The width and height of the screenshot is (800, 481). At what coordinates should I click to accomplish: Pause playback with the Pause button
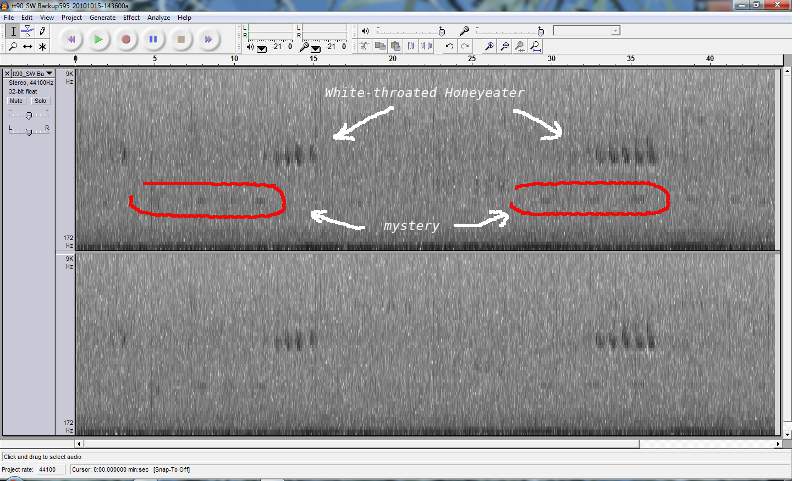(x=153, y=39)
